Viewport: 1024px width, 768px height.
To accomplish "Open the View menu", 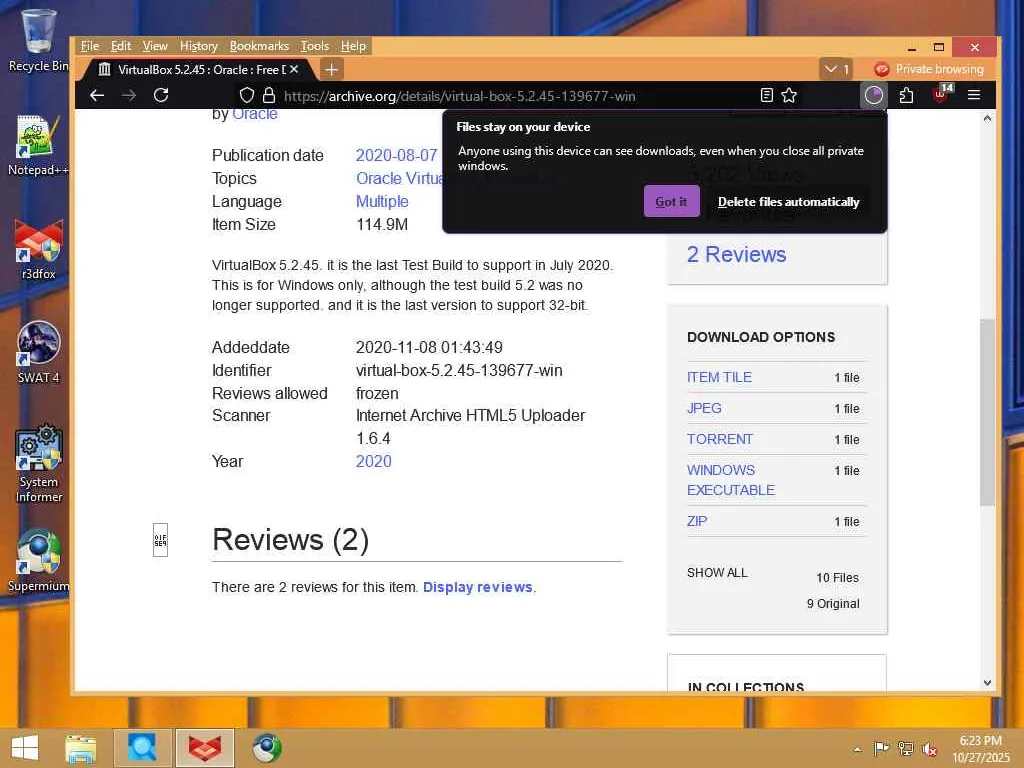I will point(155,46).
